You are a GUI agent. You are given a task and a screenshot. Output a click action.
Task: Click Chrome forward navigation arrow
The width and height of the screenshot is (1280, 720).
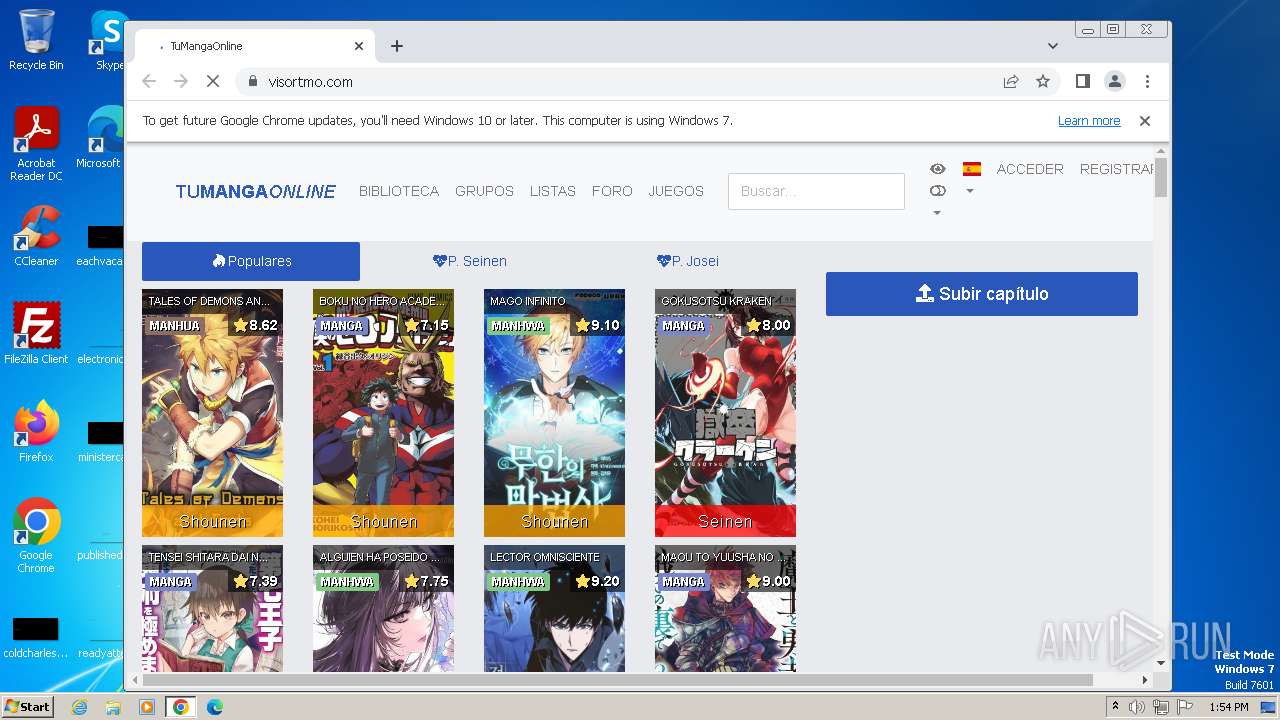181,82
